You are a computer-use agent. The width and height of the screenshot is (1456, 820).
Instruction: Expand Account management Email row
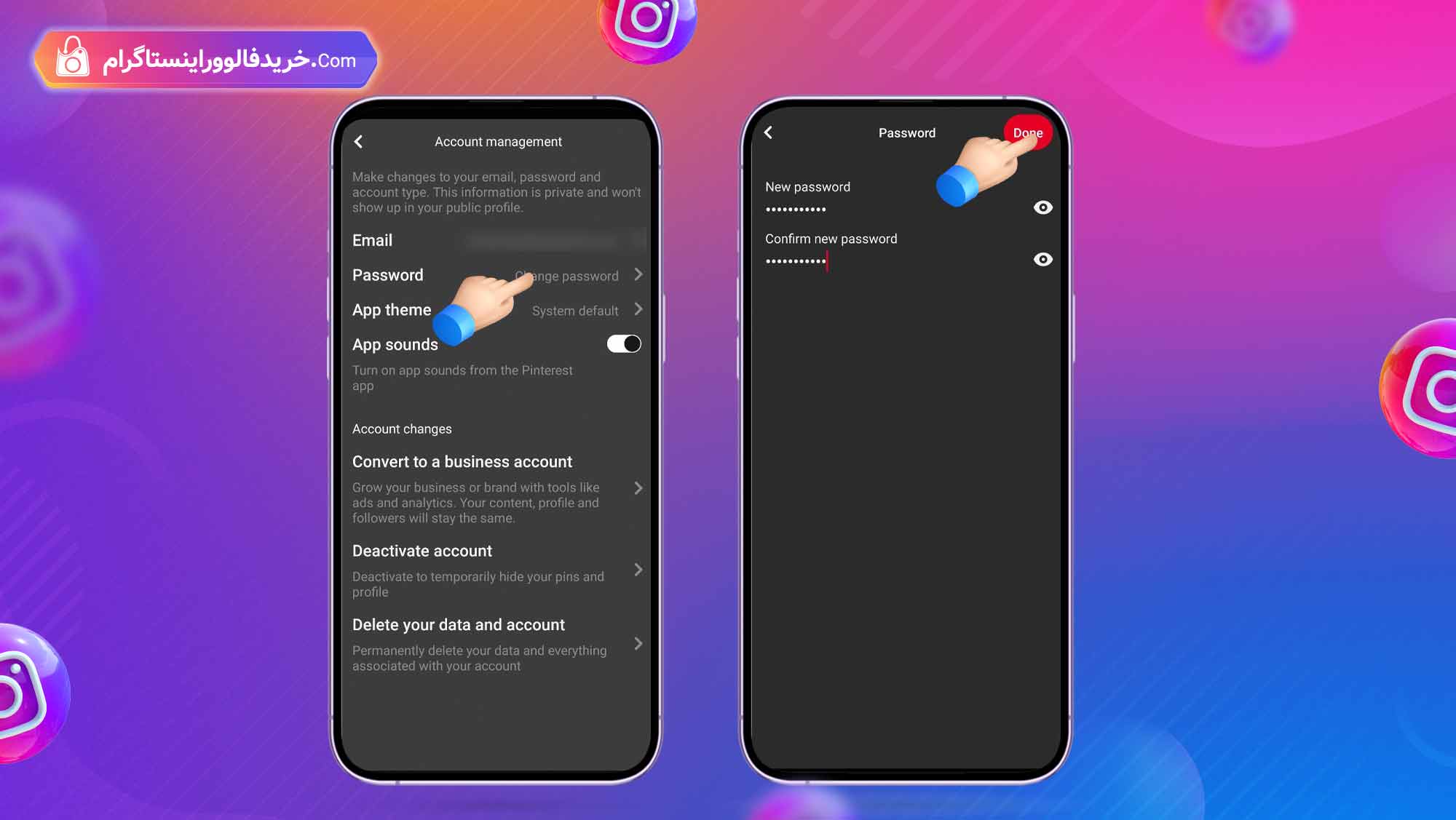(x=497, y=240)
